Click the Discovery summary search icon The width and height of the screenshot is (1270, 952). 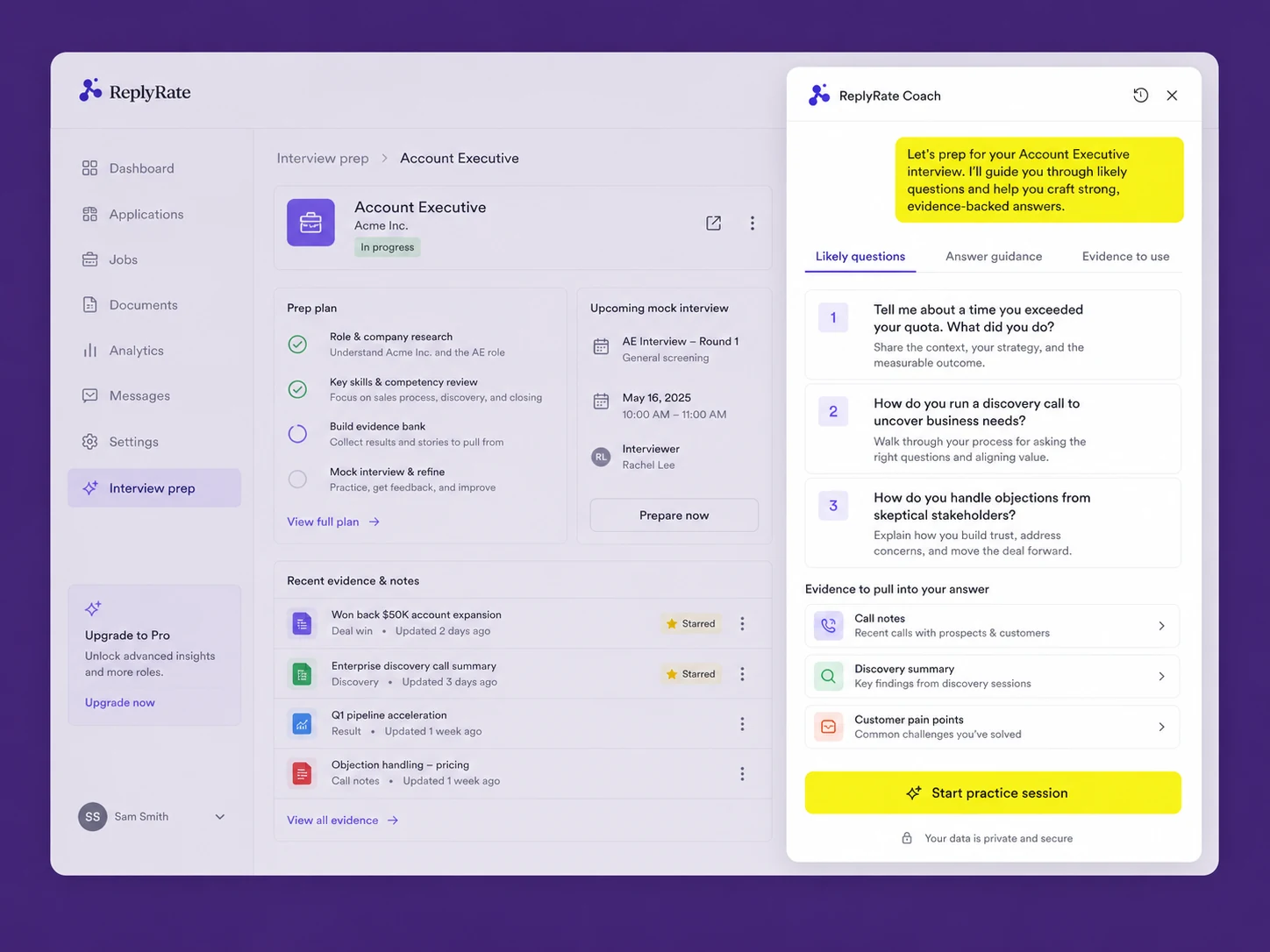coord(829,676)
